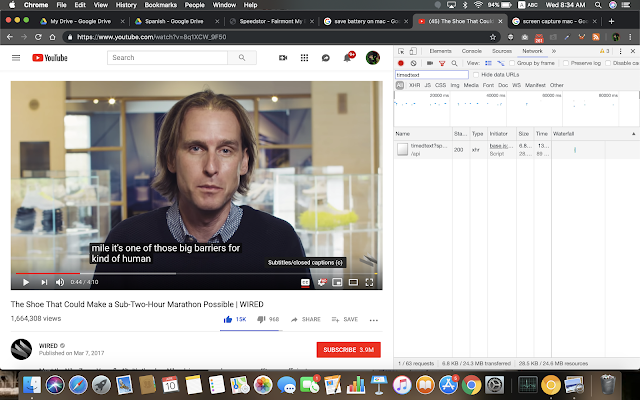Viewport: 640px width, 400px height.
Task: Go to the Chrome home page button
Action: (x=52, y=37)
